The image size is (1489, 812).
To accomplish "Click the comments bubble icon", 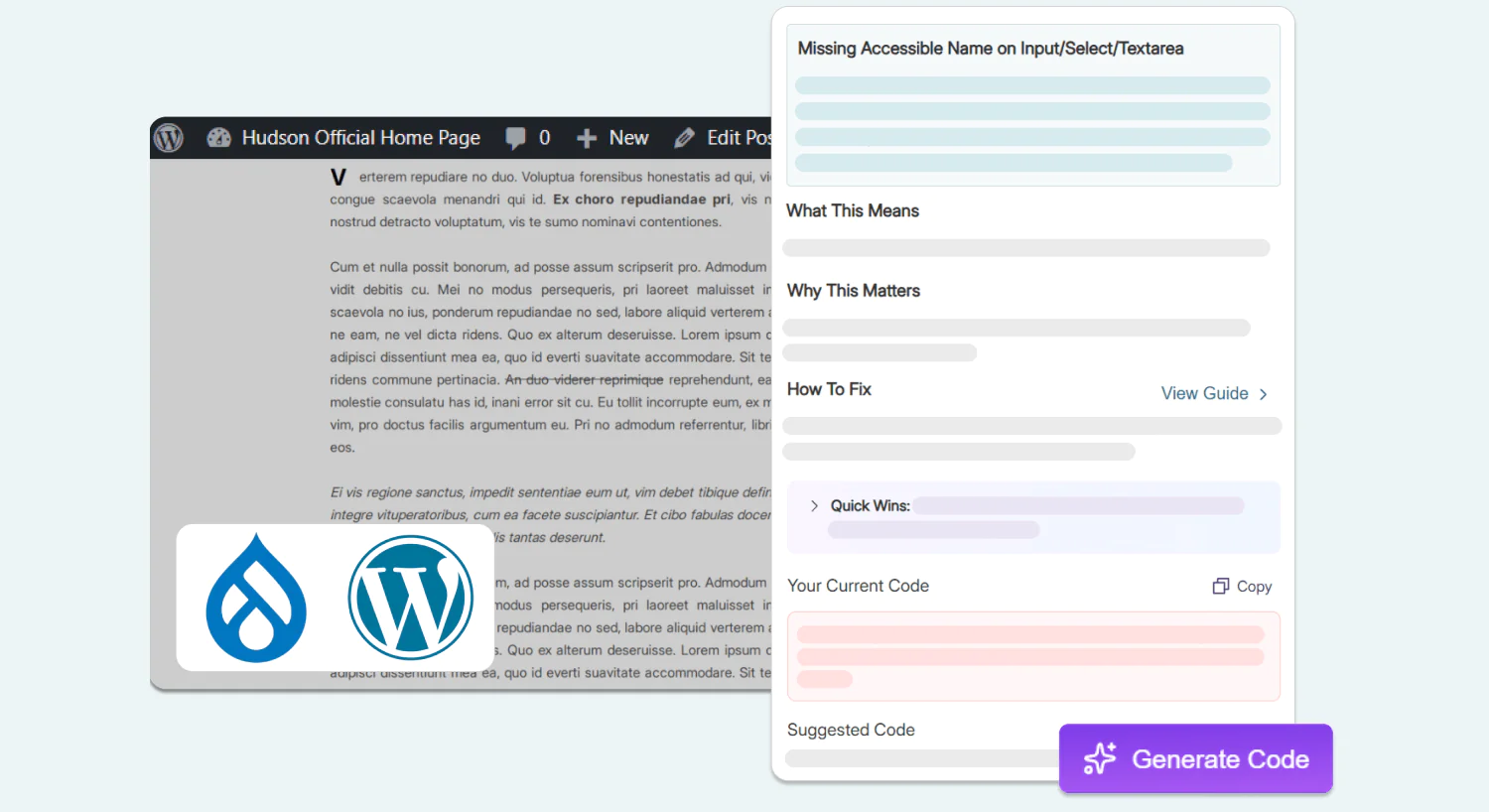I will click(515, 138).
